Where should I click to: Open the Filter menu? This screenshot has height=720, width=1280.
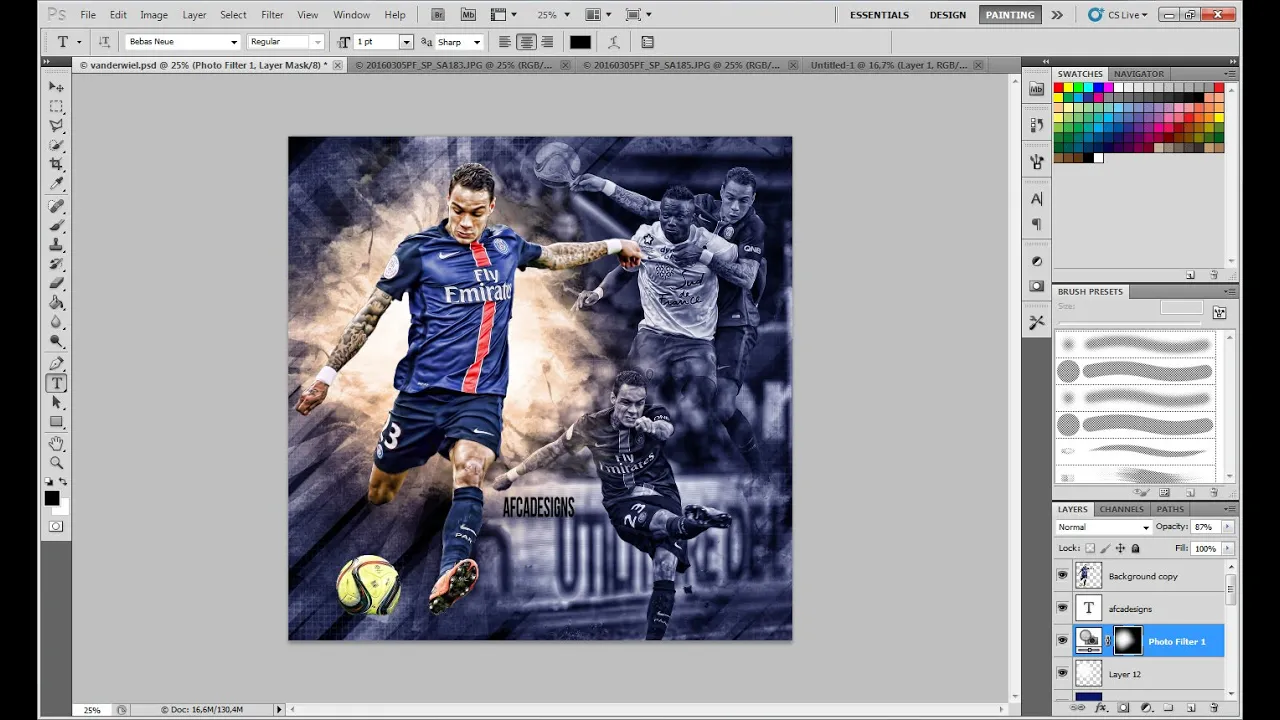272,15
